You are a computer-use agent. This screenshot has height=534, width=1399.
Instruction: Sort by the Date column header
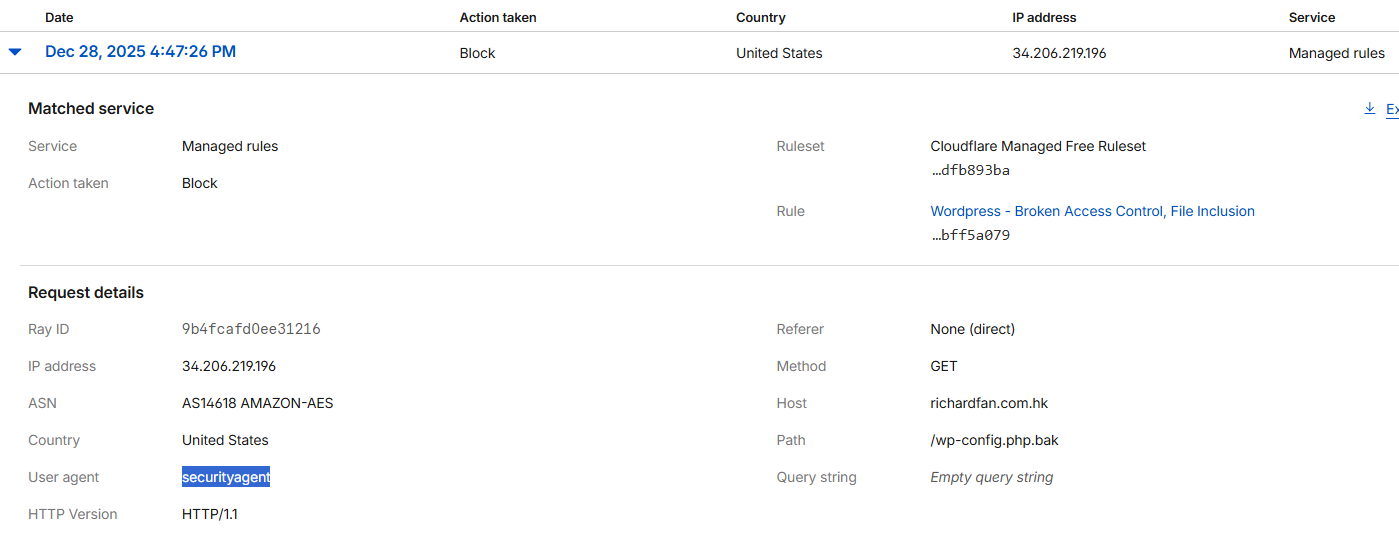pyautogui.click(x=59, y=17)
